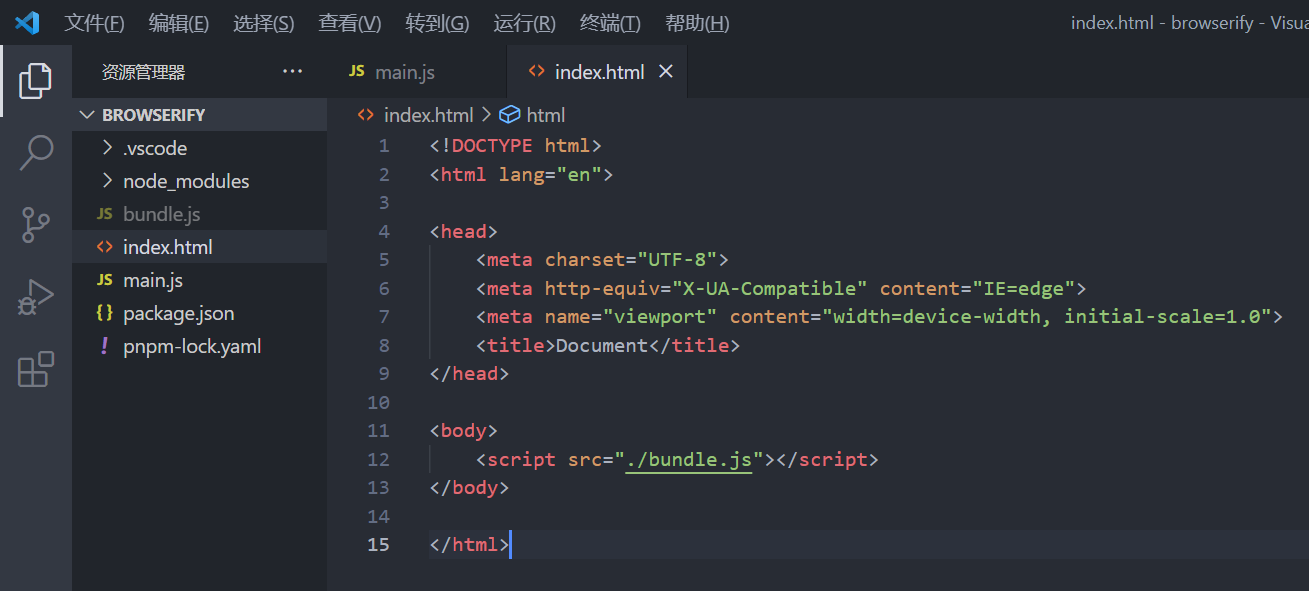Switch to the main.js tab
This screenshot has width=1309, height=591.
pos(404,72)
